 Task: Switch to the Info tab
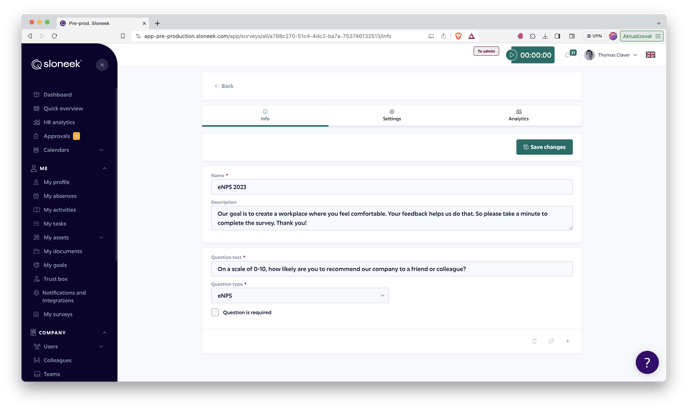(x=265, y=115)
